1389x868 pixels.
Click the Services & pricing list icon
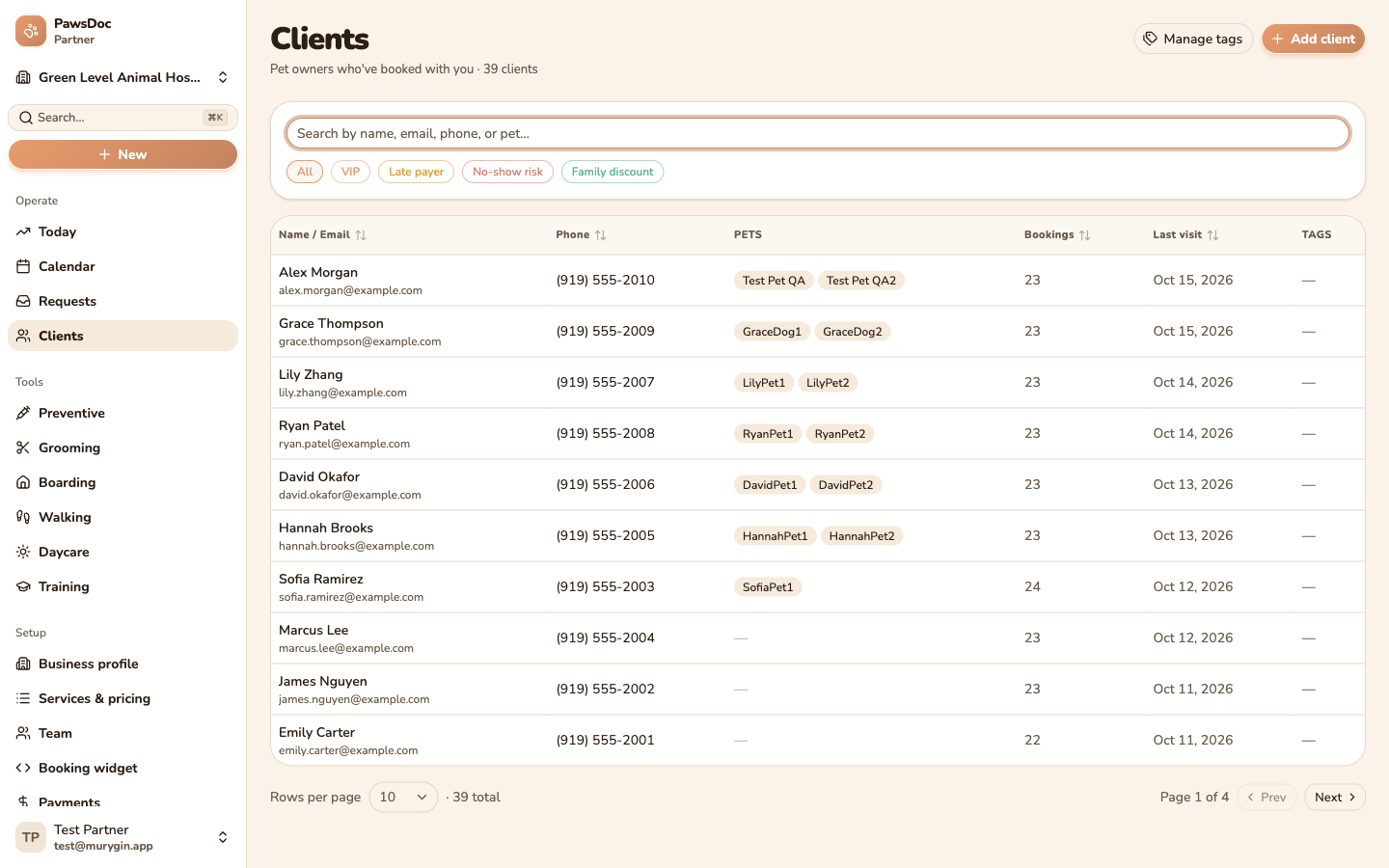(x=23, y=698)
